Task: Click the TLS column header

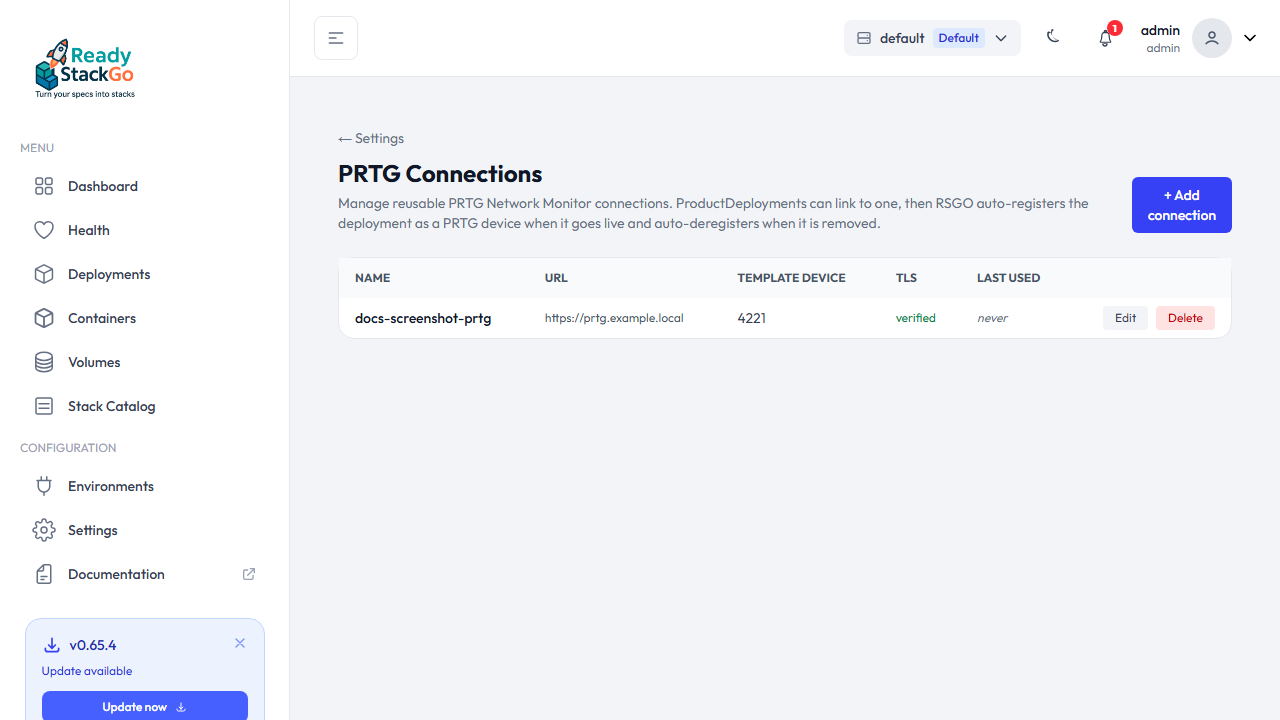Action: [x=906, y=278]
